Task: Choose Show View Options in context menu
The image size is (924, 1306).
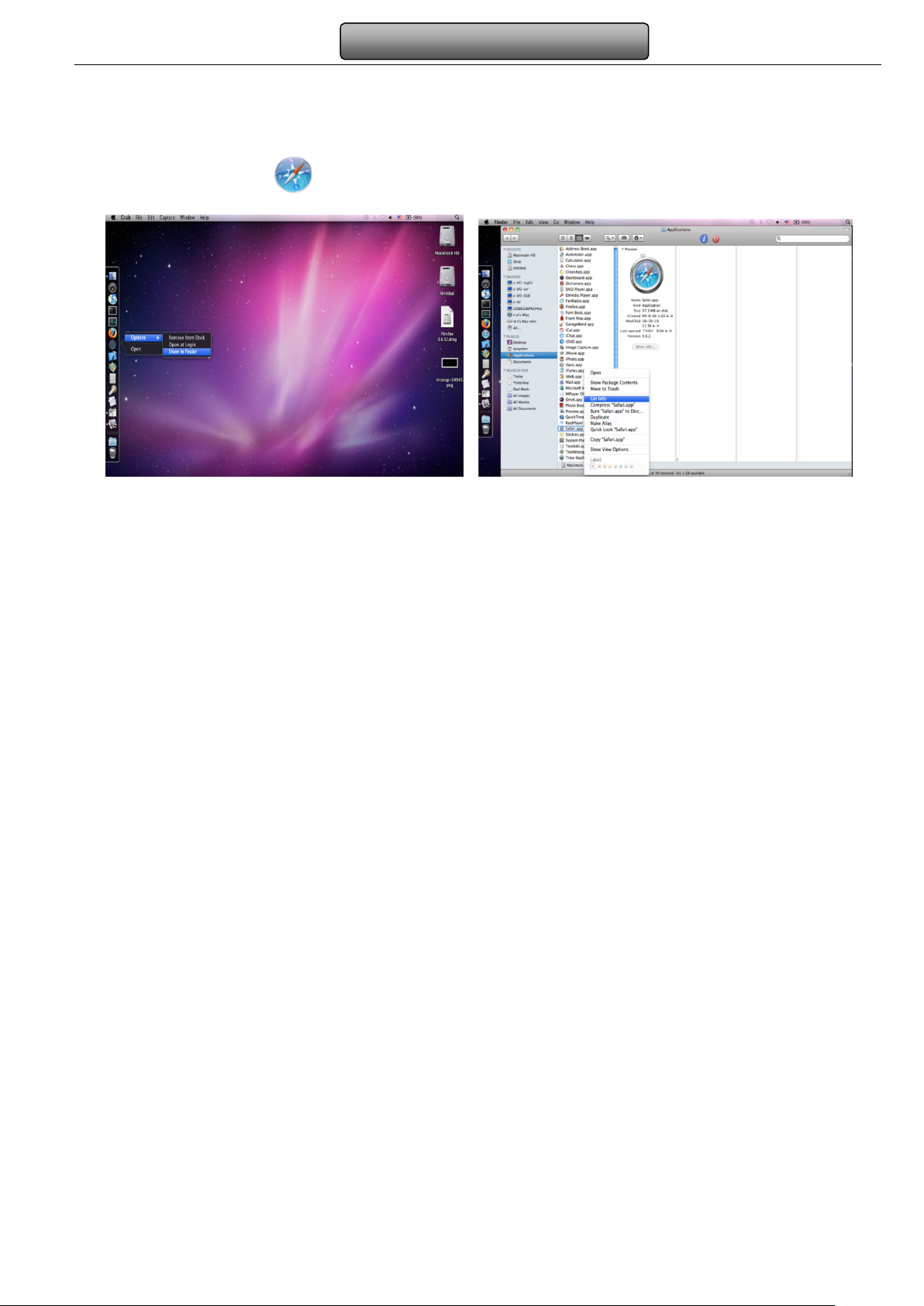Action: point(609,450)
